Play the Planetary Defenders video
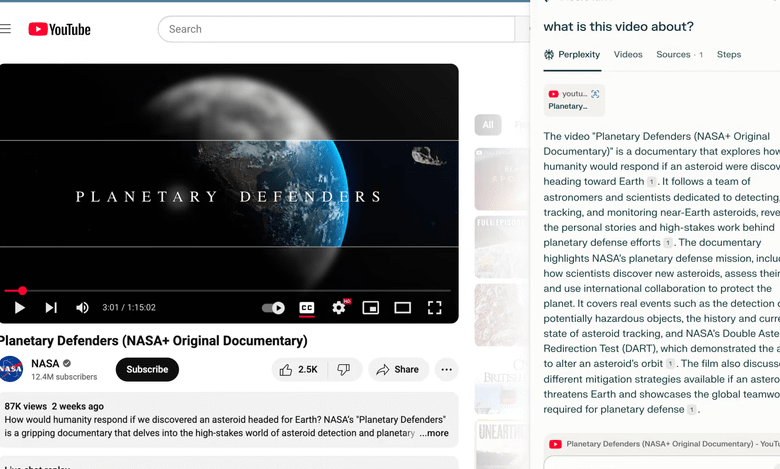The image size is (780, 469). (20, 308)
